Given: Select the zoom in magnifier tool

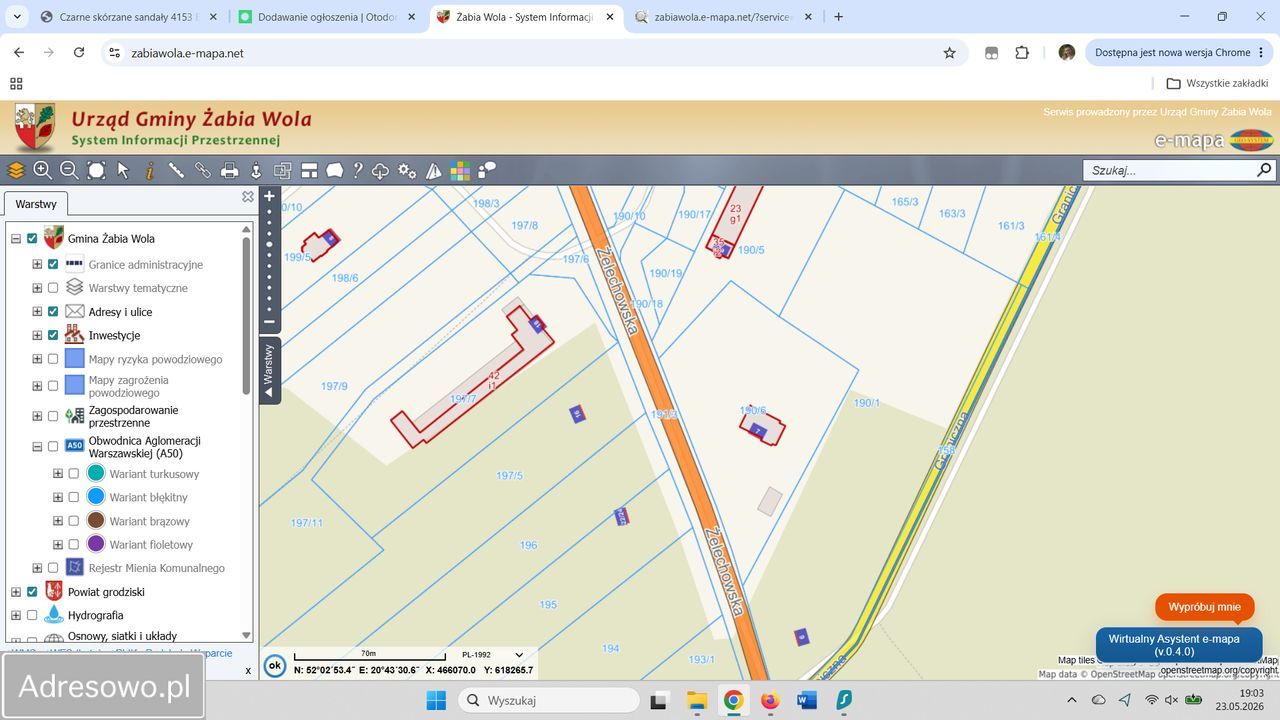Looking at the screenshot, I should click(42, 170).
